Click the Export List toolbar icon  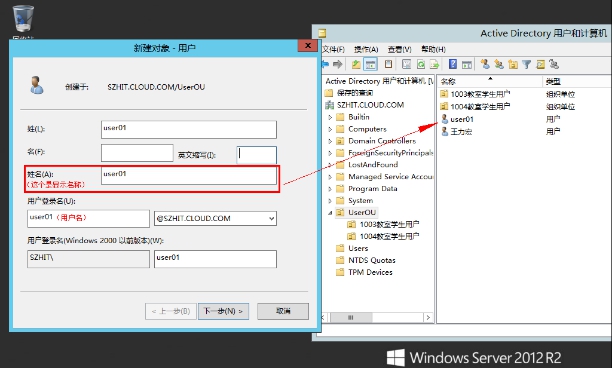434,64
